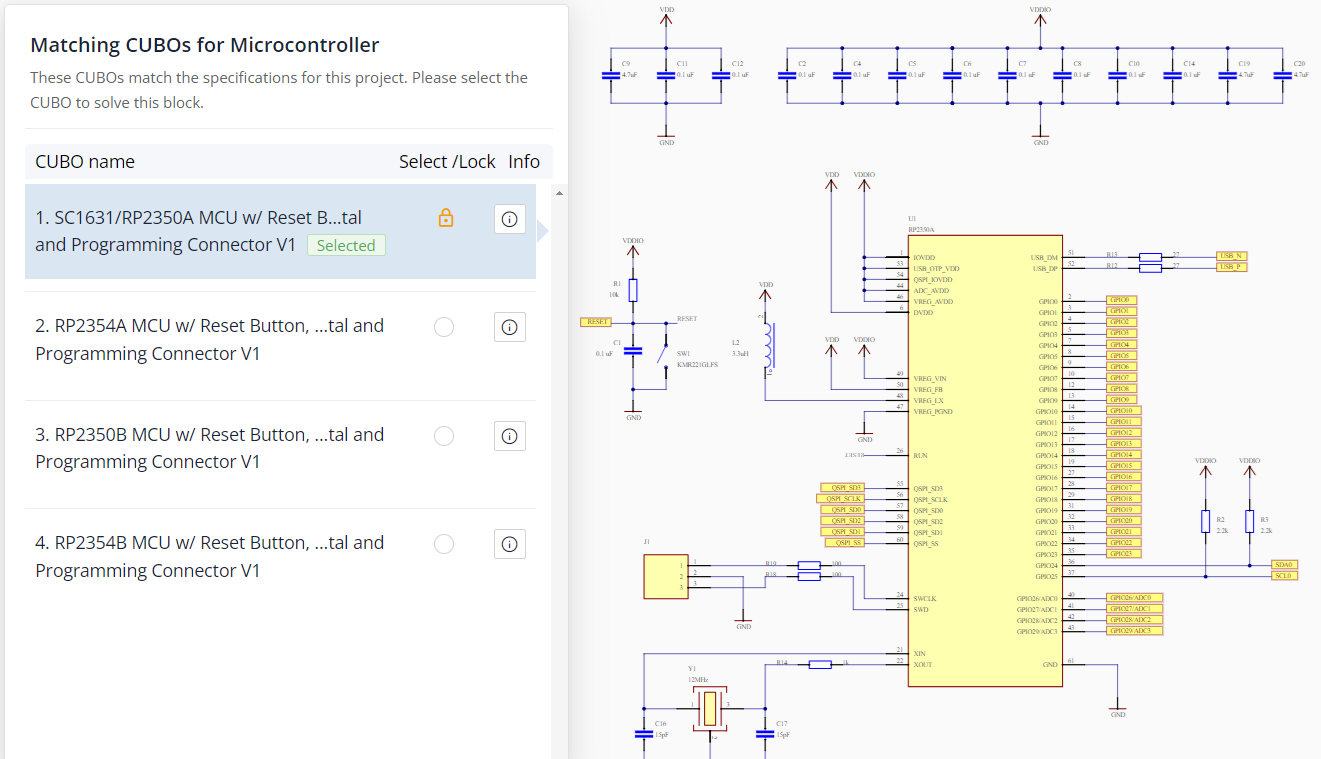This screenshot has height=759, width=1321.
Task: Click the L2 3.3uH inductor symbol
Action: tap(768, 345)
